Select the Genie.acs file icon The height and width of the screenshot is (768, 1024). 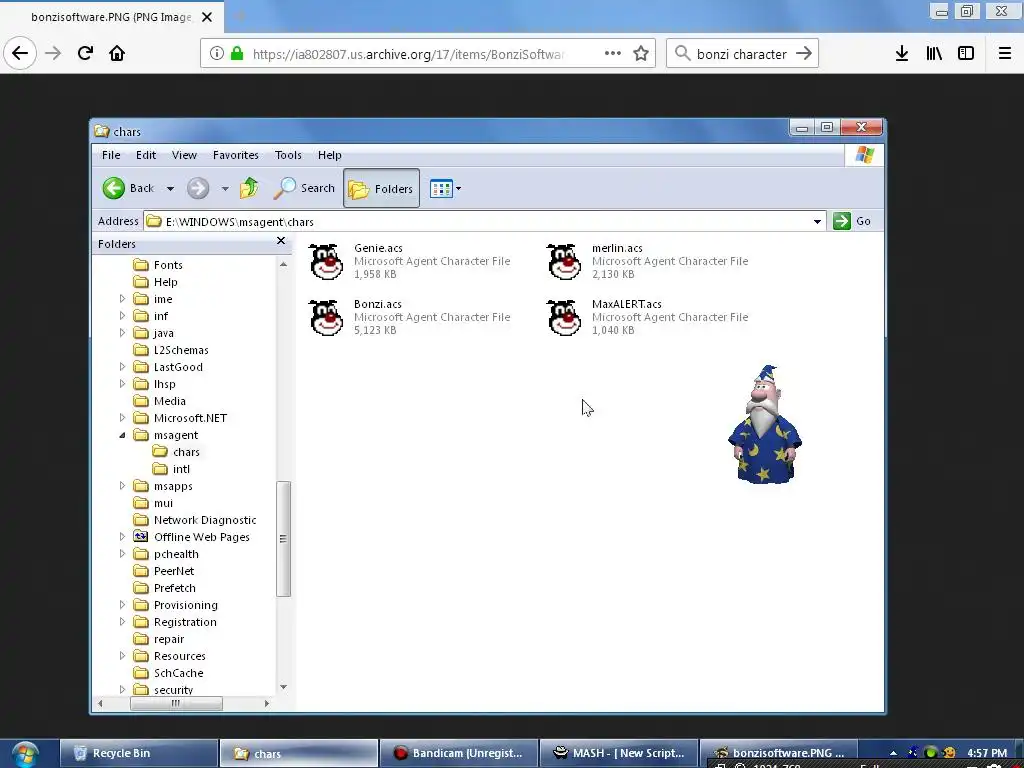[x=326, y=262]
